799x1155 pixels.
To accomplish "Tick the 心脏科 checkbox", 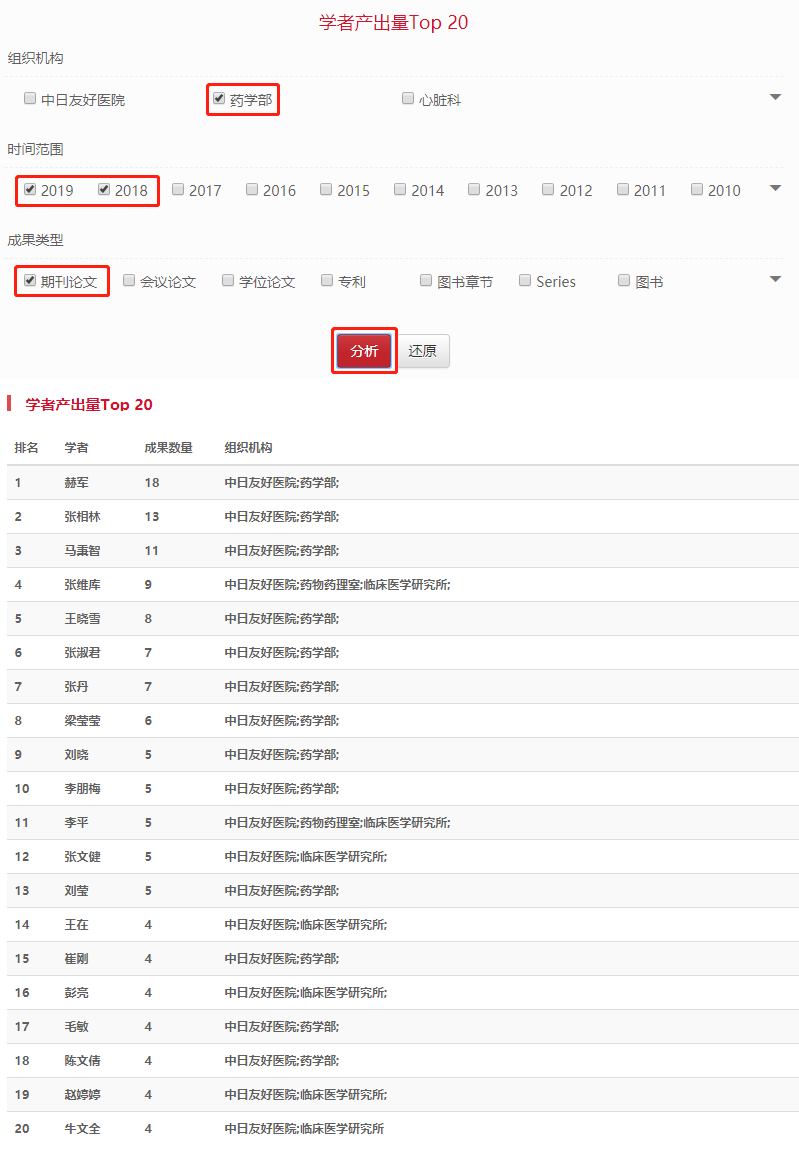I will (x=408, y=99).
